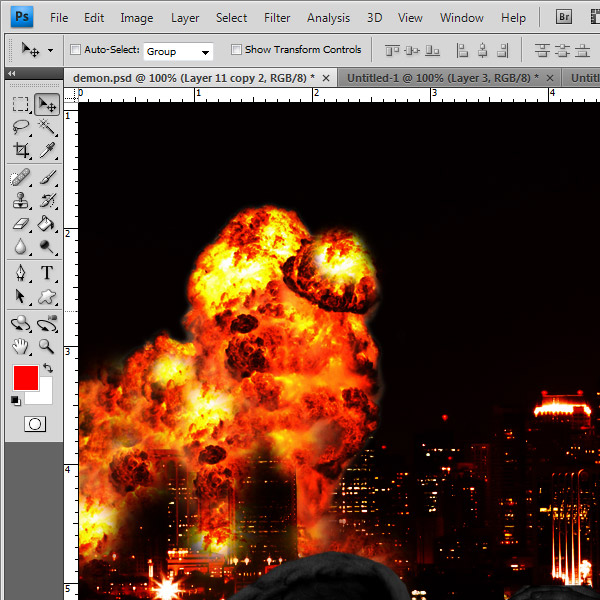Close the Untitled-1 Layer 3 tab
The width and height of the screenshot is (600, 600).
(x=550, y=78)
